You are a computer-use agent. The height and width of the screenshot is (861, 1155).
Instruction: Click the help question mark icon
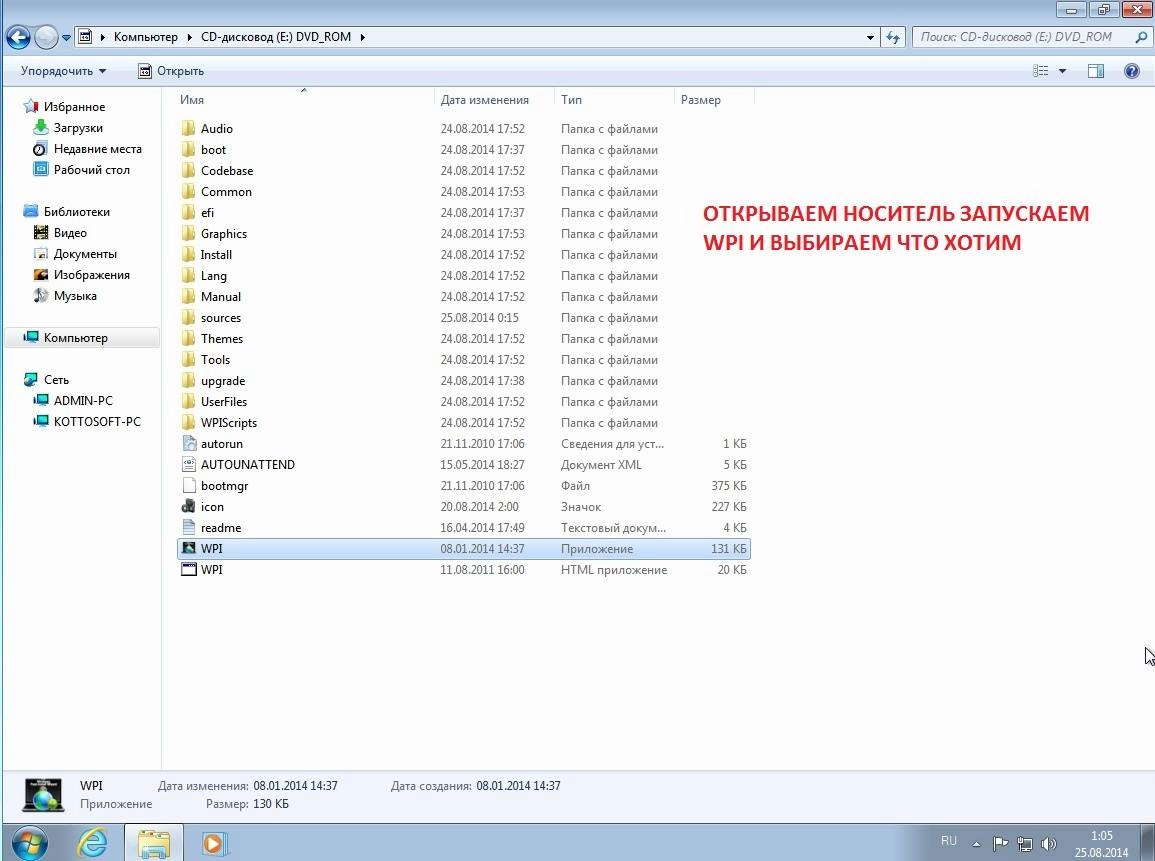tap(1131, 71)
